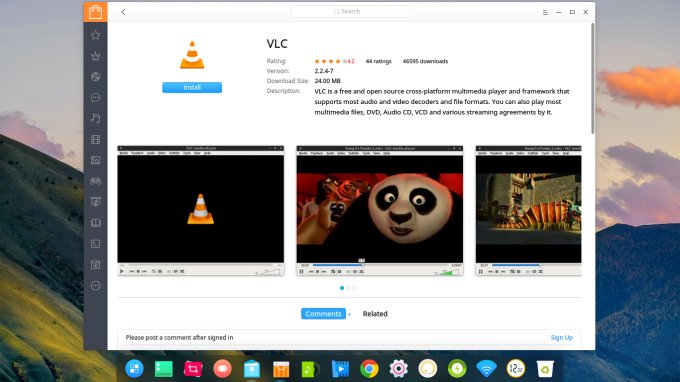Click the window's vertical scrollbar
Image resolution: width=680 pixels, height=382 pixels.
pos(592,78)
